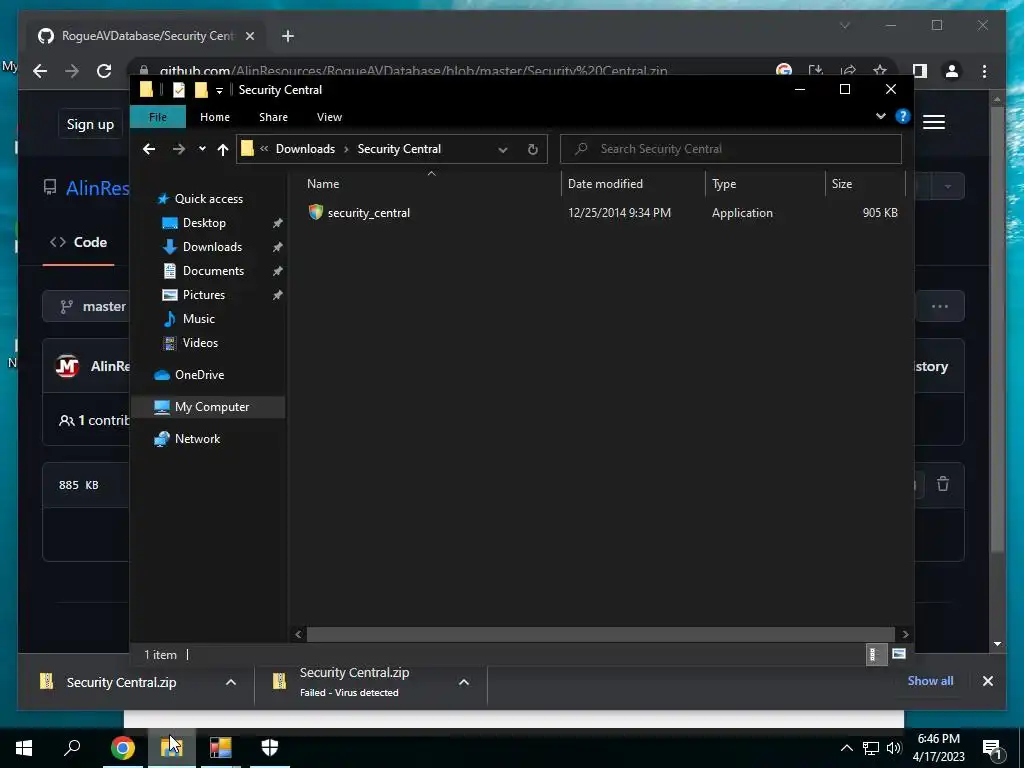
Task: Click the share icon in Chrome address bar
Action: pyautogui.click(x=848, y=71)
